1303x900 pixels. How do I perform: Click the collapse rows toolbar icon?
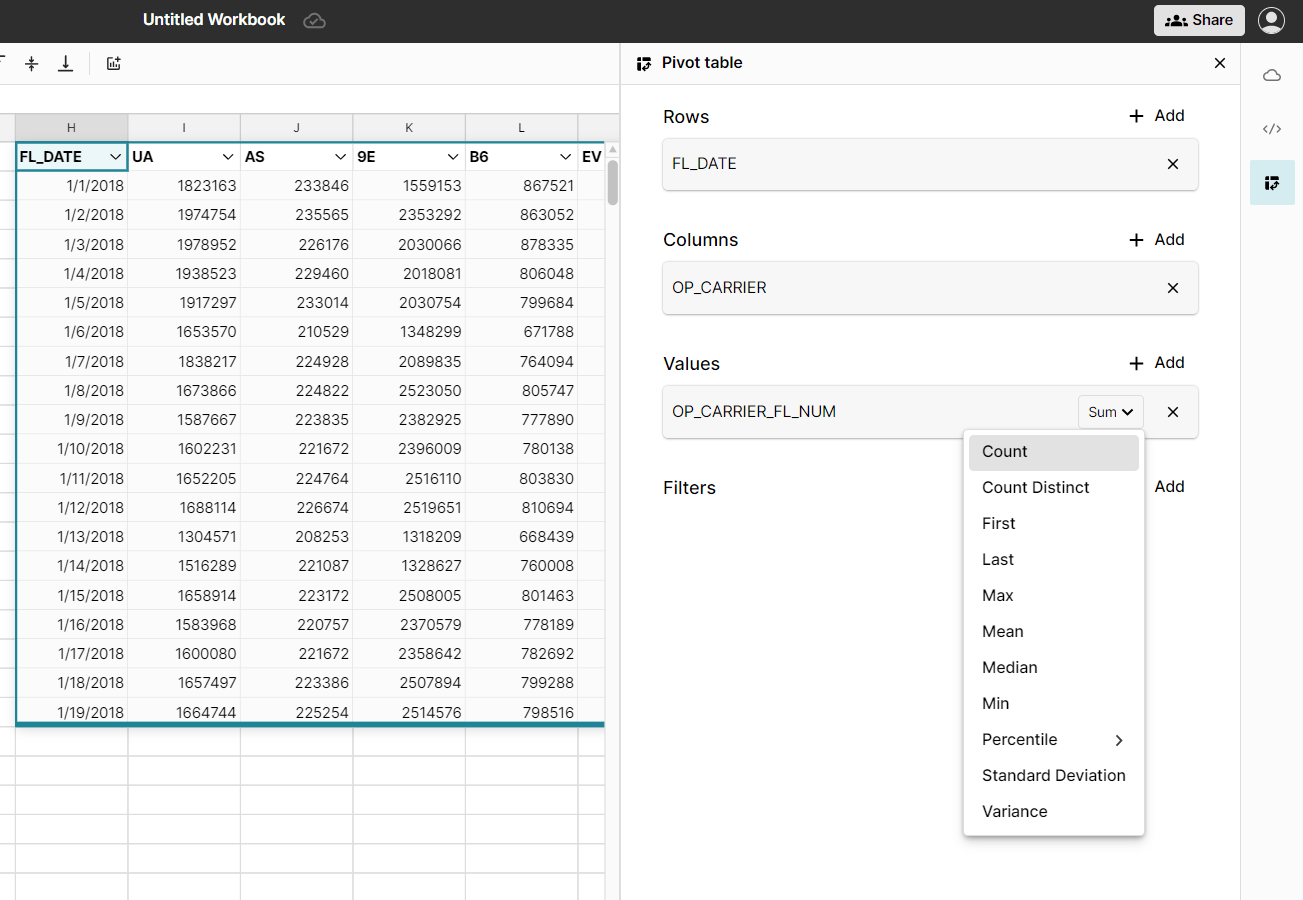click(31, 63)
